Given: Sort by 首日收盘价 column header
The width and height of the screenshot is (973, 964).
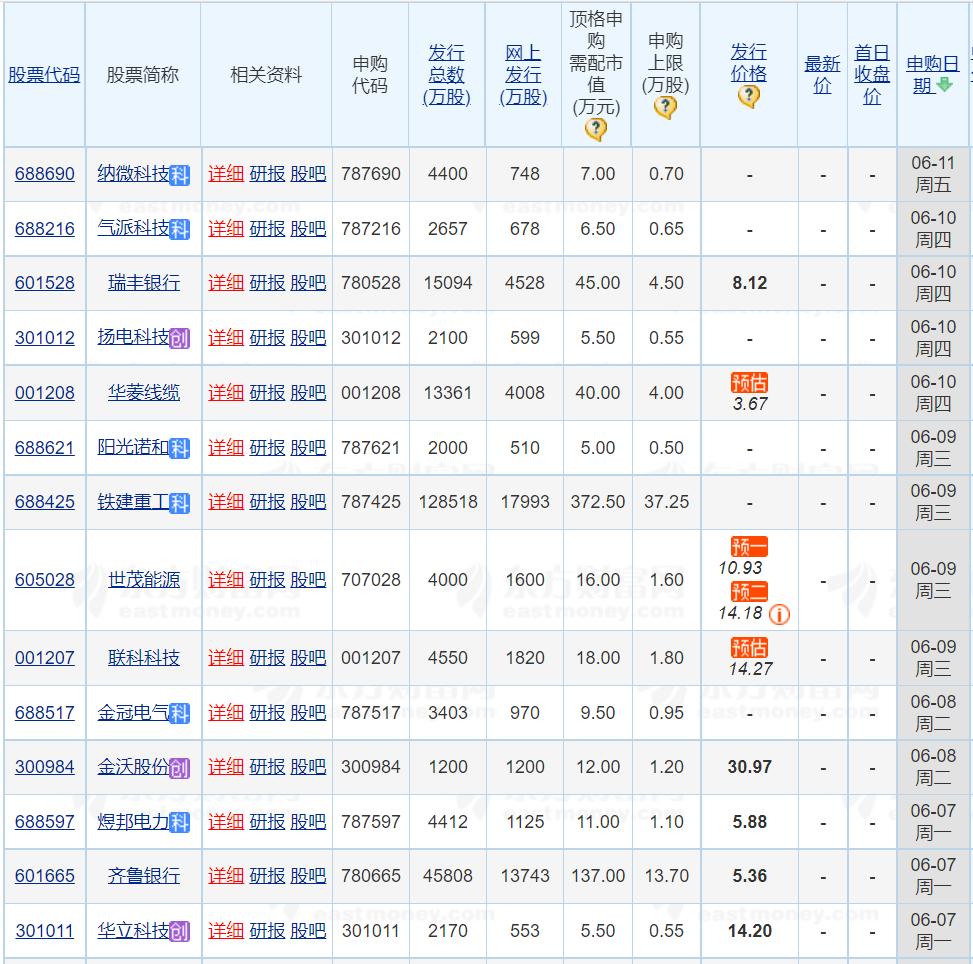Looking at the screenshot, I should pos(872,75).
